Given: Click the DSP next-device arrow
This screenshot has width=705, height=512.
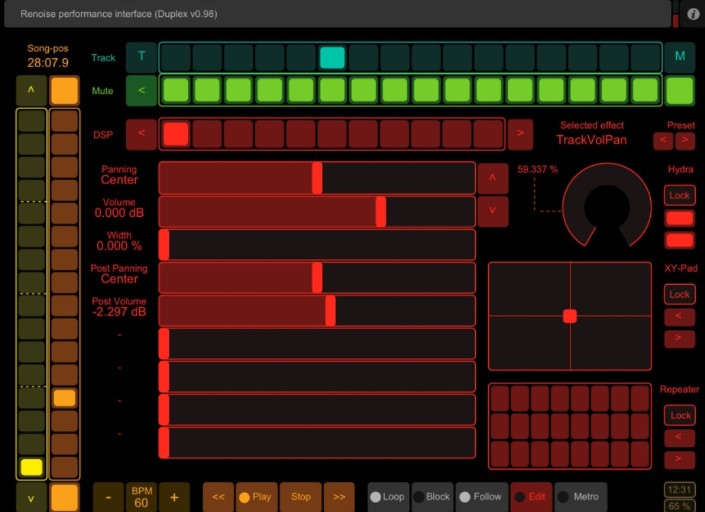Looking at the screenshot, I should pos(520,134).
